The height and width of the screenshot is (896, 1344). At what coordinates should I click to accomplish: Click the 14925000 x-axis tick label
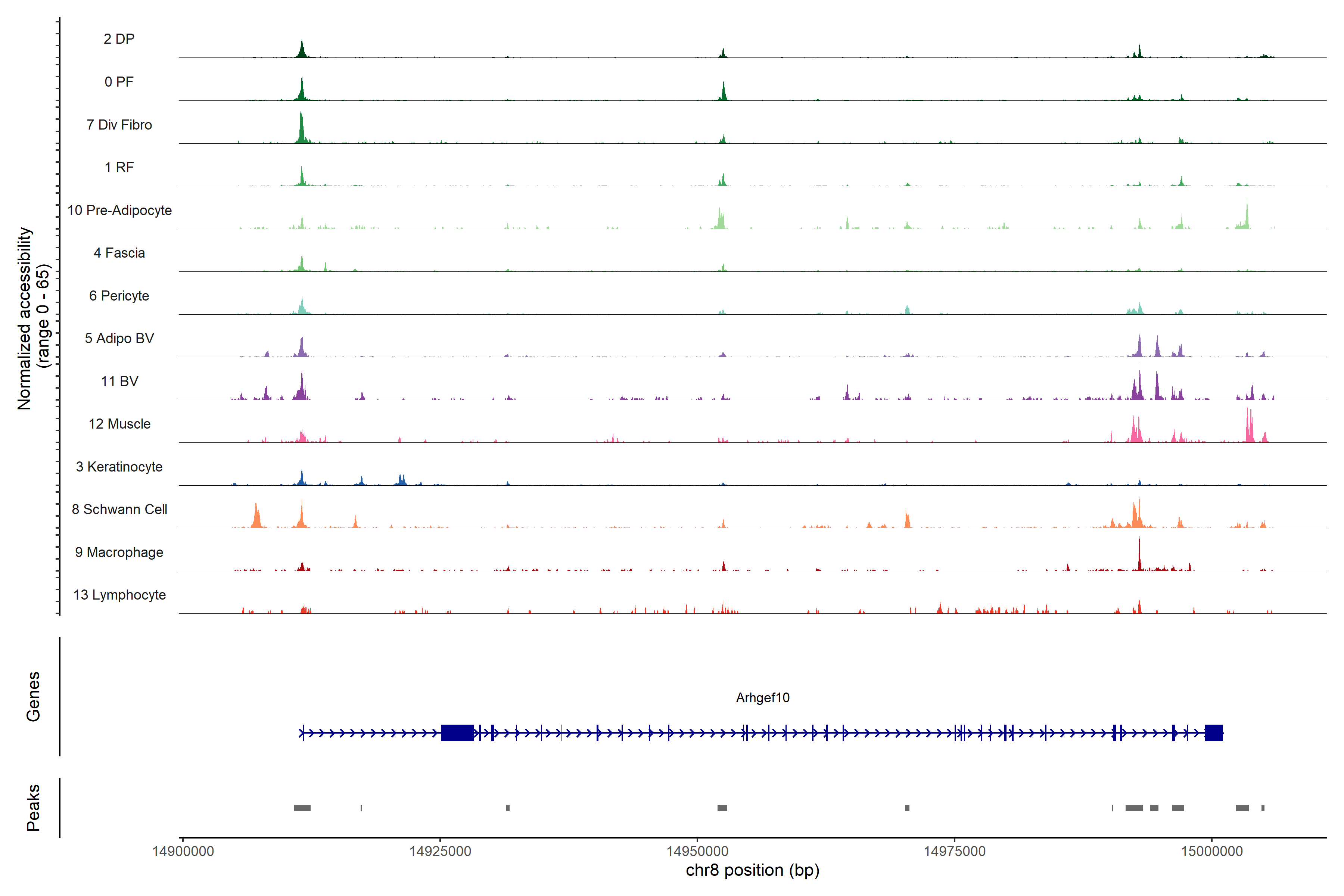pyautogui.click(x=440, y=852)
